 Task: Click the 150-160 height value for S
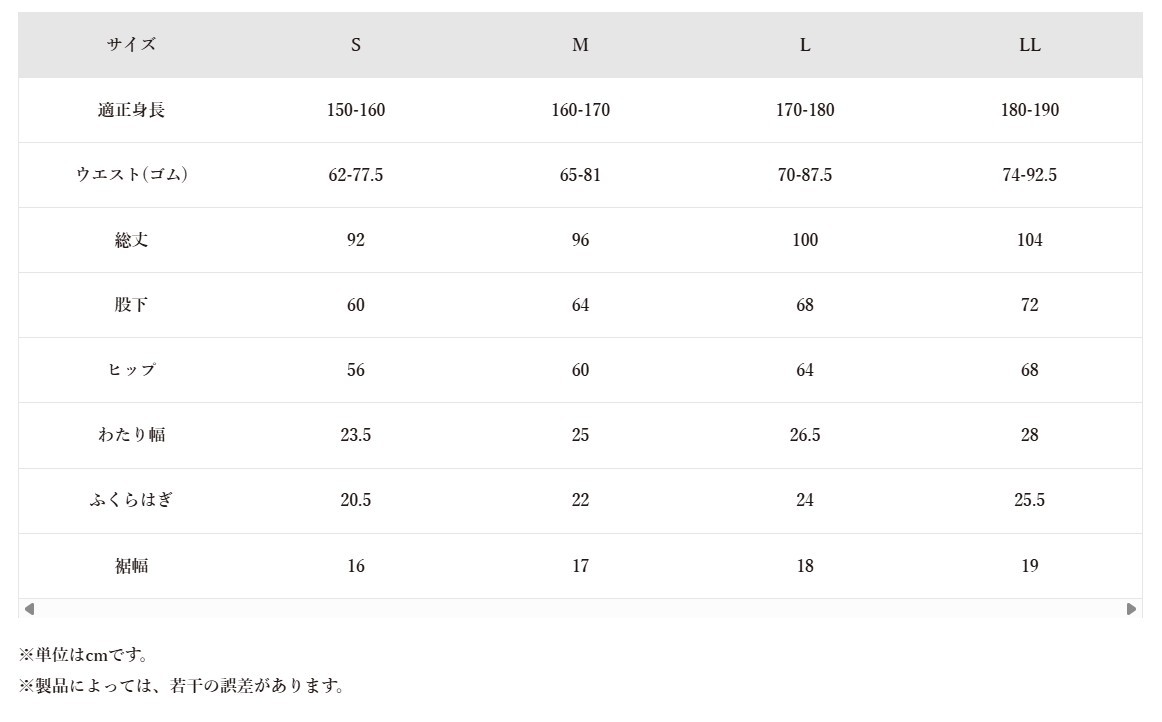click(x=356, y=110)
